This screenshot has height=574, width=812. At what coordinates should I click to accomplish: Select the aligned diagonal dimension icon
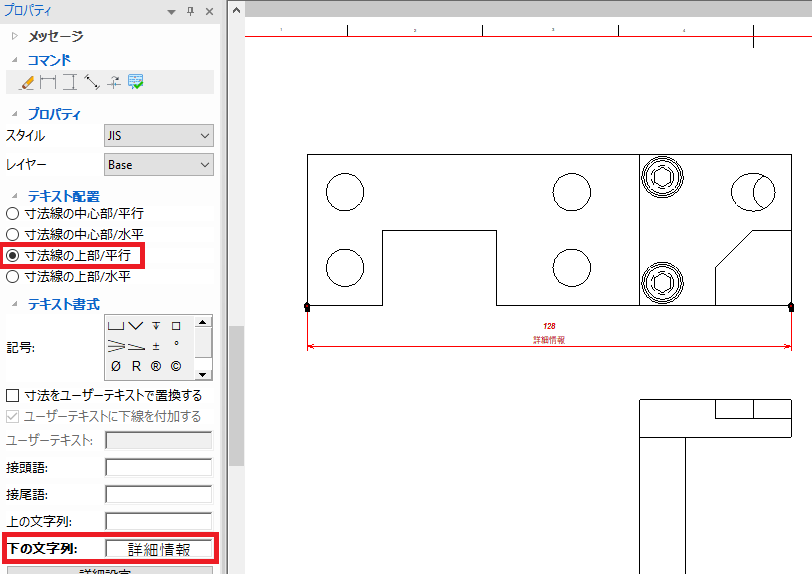(x=91, y=82)
